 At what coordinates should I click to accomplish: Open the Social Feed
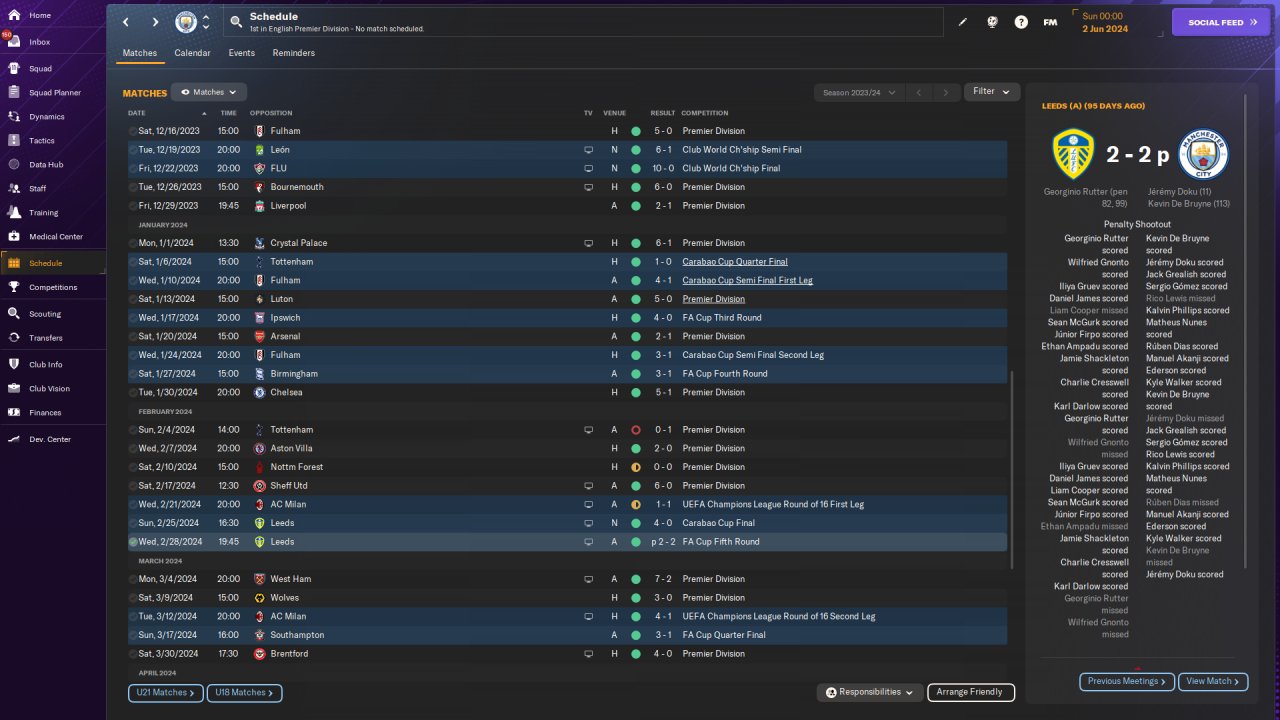pyautogui.click(x=1220, y=22)
